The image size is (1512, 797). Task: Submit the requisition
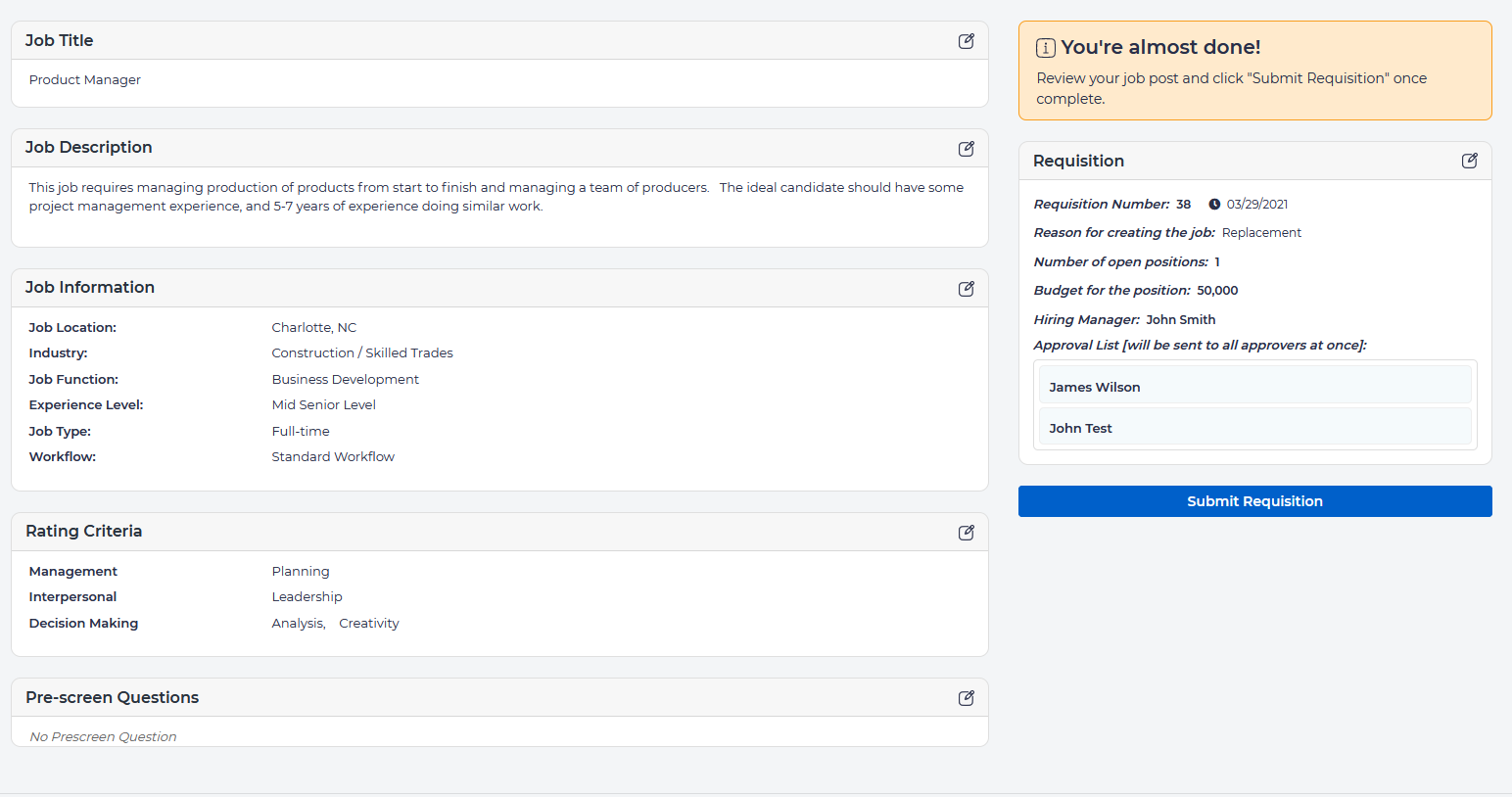tap(1254, 501)
